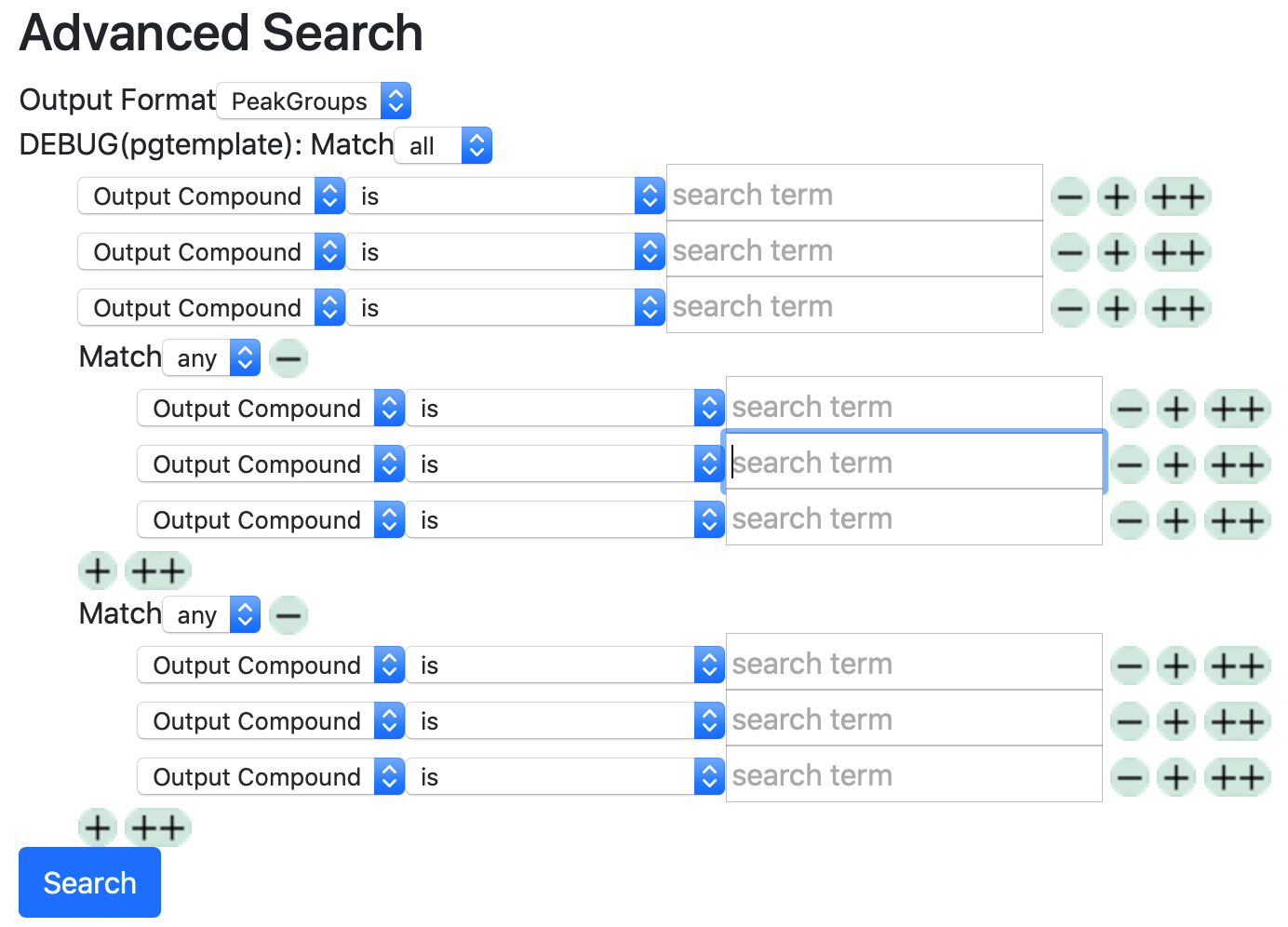Open the first Output Compound field selector
Image resolution: width=1288 pixels, height=927 pixels.
(x=210, y=196)
